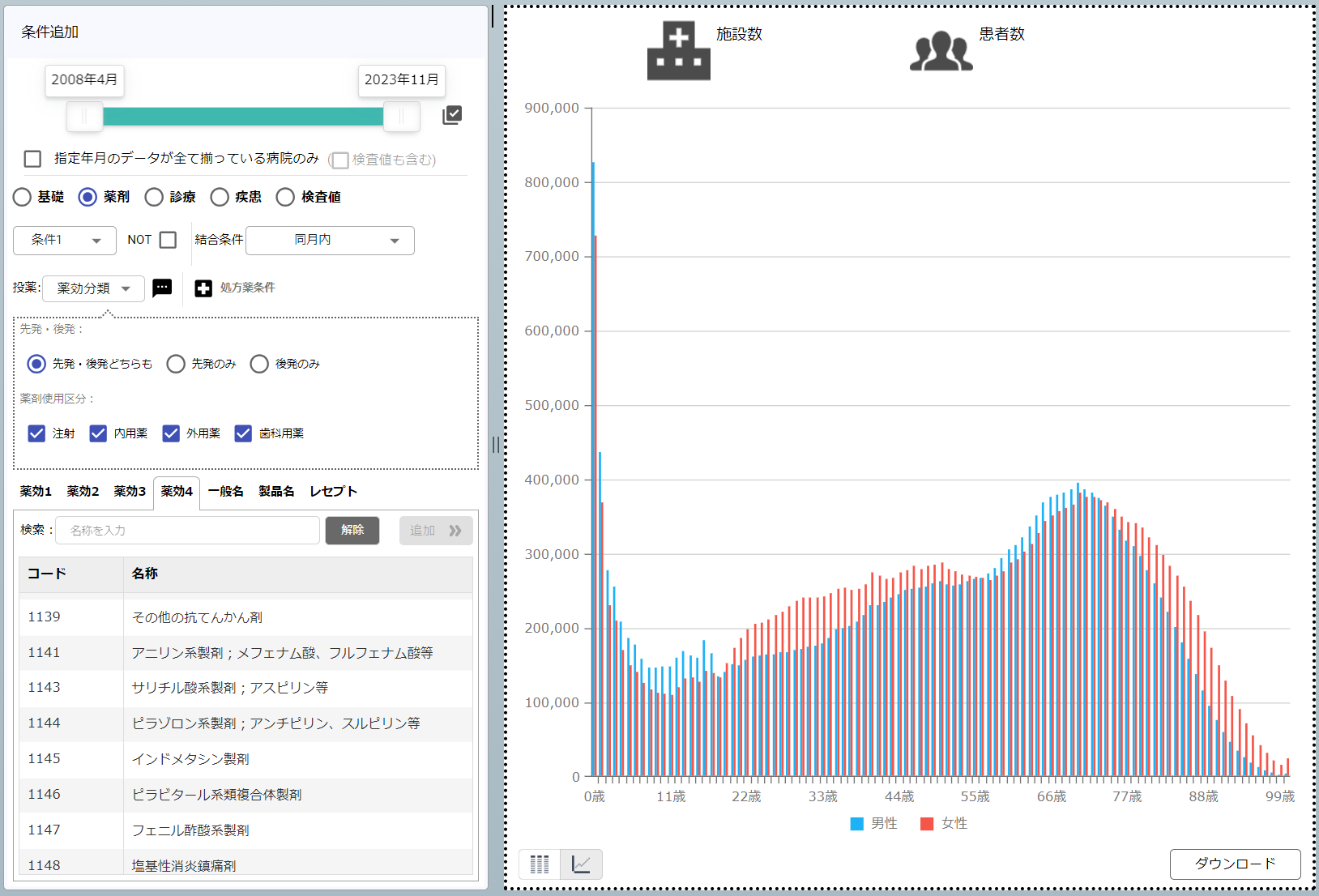Image resolution: width=1319 pixels, height=896 pixels.
Task: Select the 検査値 radio button
Action: tap(285, 197)
